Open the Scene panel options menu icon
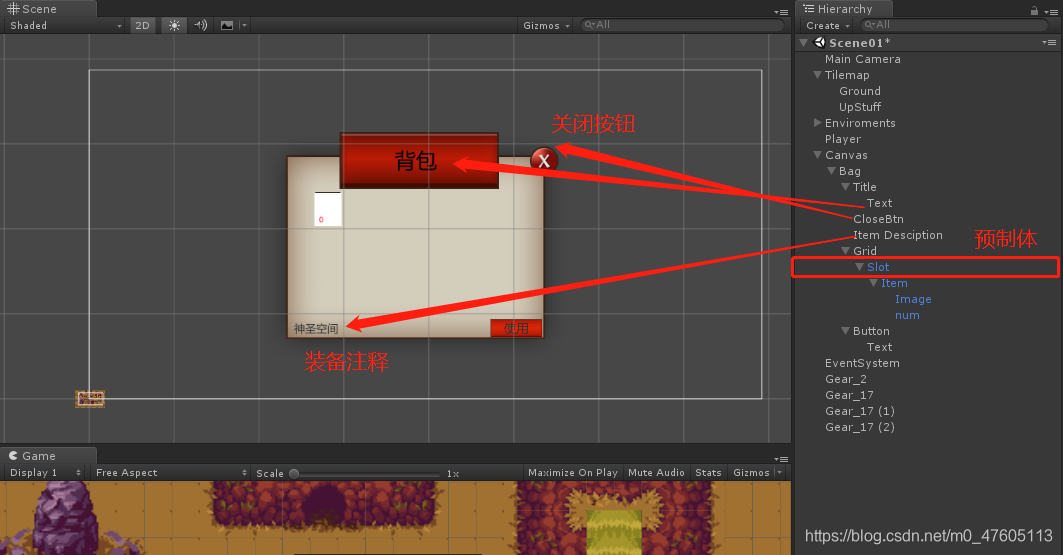1063x555 pixels. (781, 12)
